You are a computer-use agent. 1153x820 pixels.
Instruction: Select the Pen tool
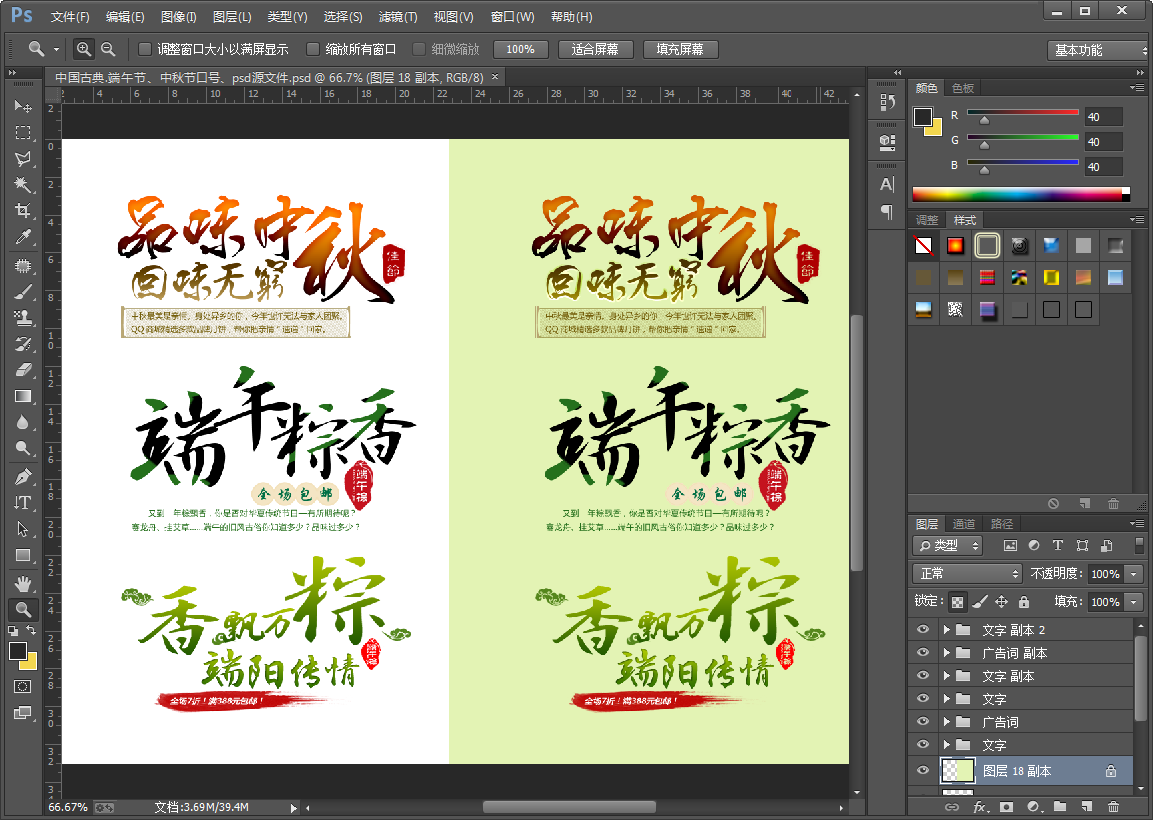(x=23, y=476)
